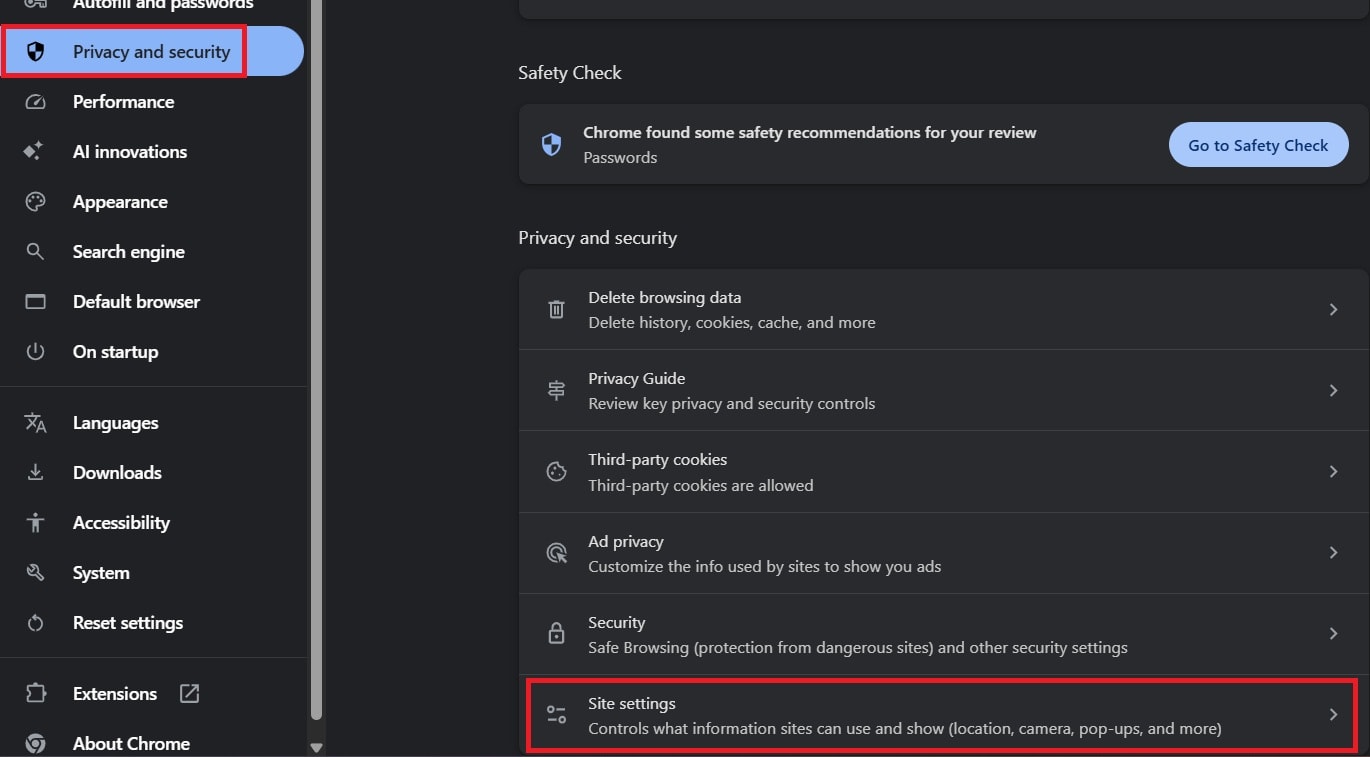This screenshot has height=757, width=1370.
Task: Click the Privacy and security sidebar label
Action: pyautogui.click(x=151, y=52)
